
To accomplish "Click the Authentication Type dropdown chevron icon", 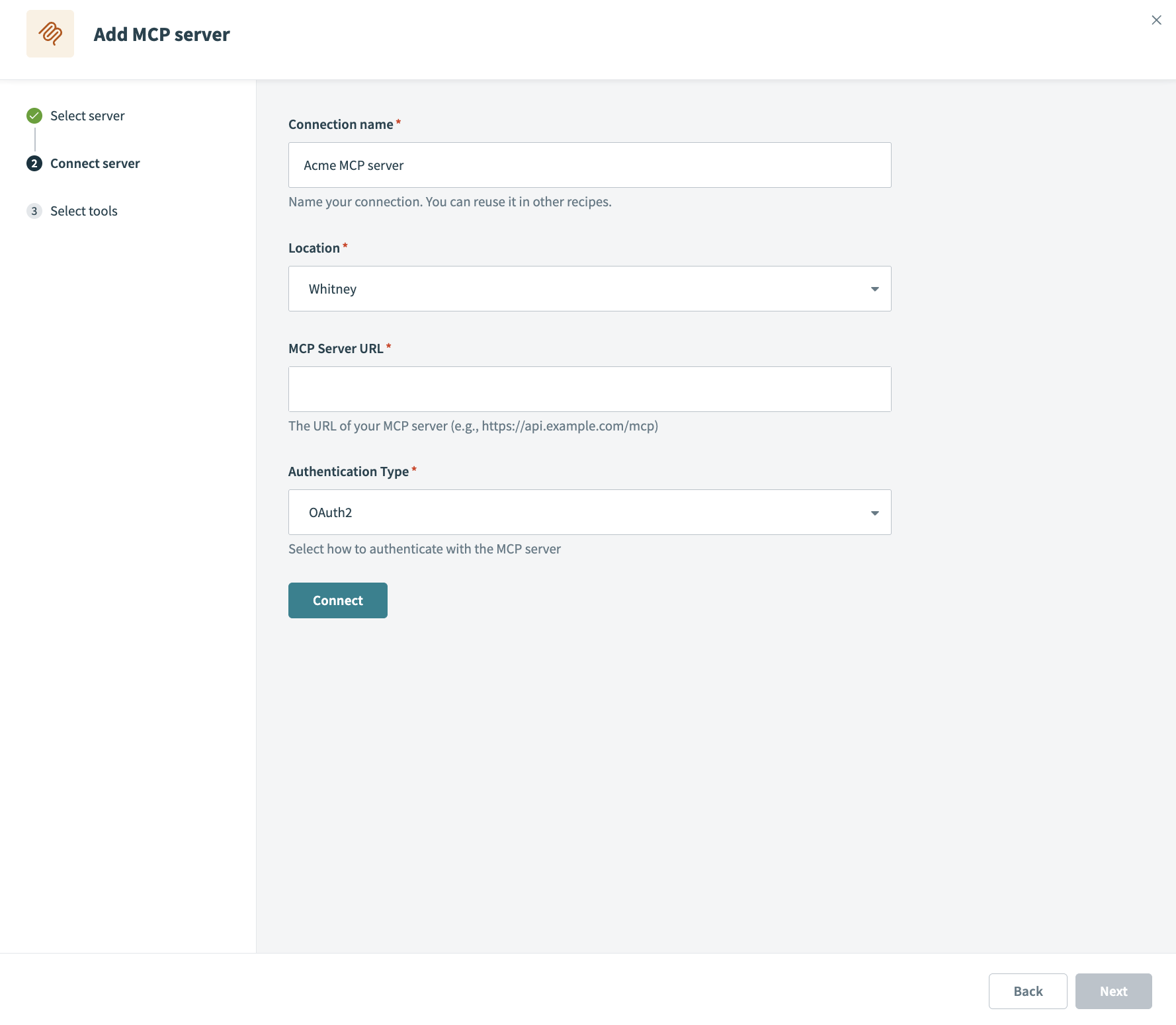I will [x=874, y=512].
